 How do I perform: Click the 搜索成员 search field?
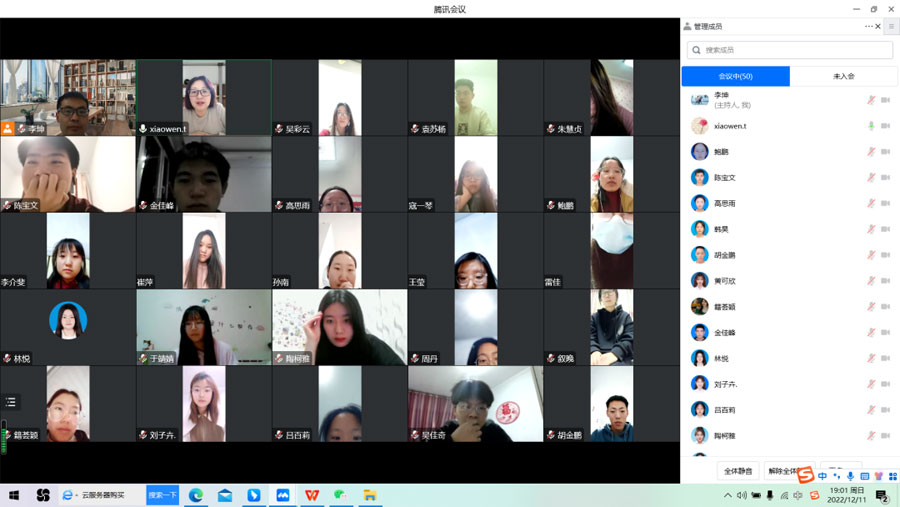(x=790, y=50)
